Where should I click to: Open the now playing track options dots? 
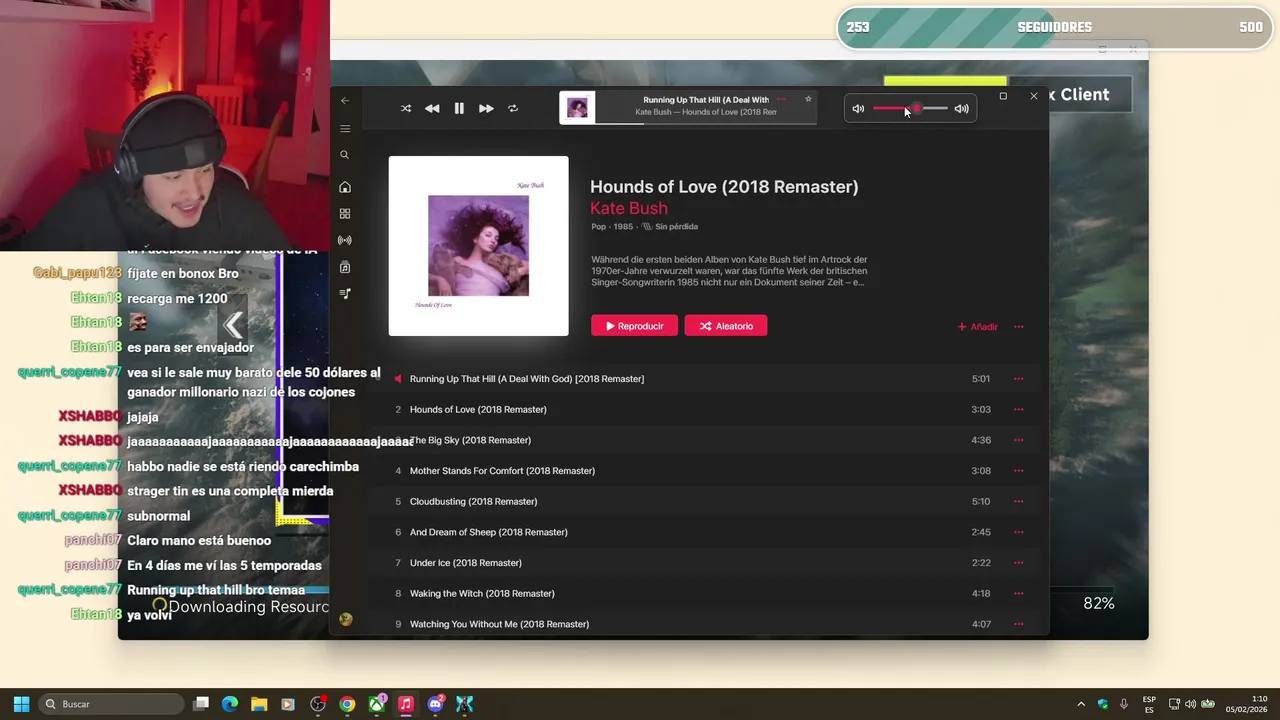(781, 99)
